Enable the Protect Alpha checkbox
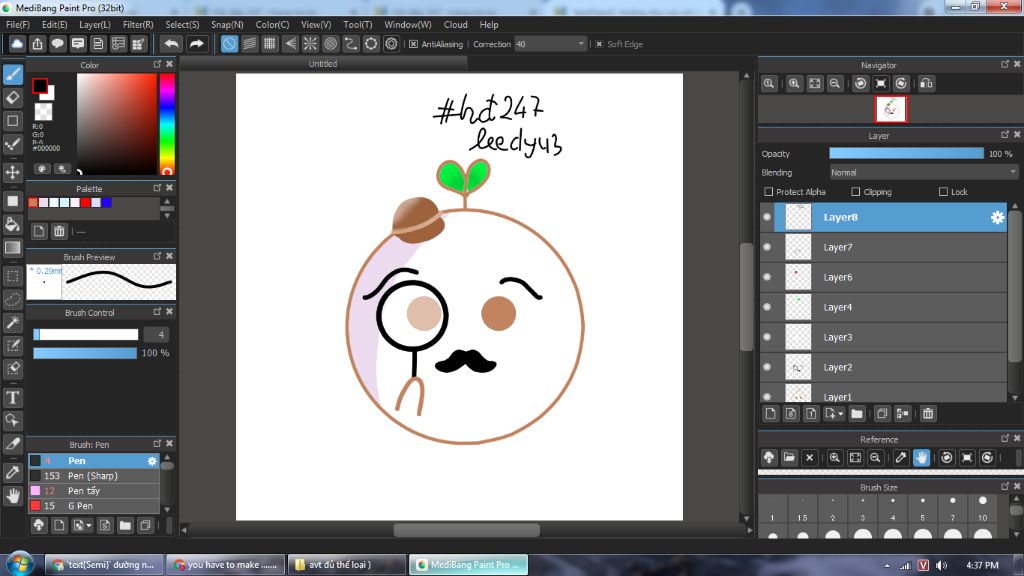 (769, 192)
